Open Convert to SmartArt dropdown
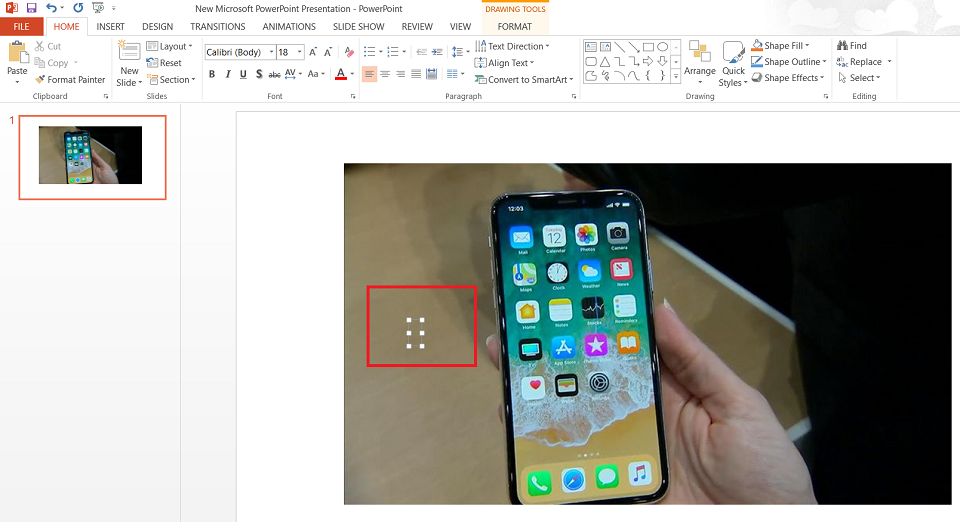Screen dimensions: 960x522 point(524,80)
